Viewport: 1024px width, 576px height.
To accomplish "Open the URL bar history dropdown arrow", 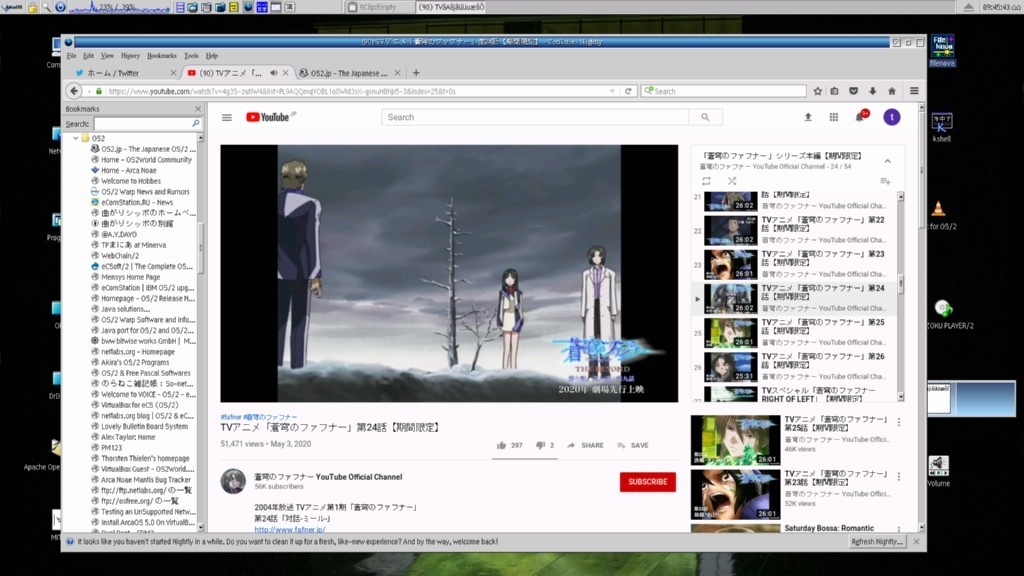I will pyautogui.click(x=612, y=91).
